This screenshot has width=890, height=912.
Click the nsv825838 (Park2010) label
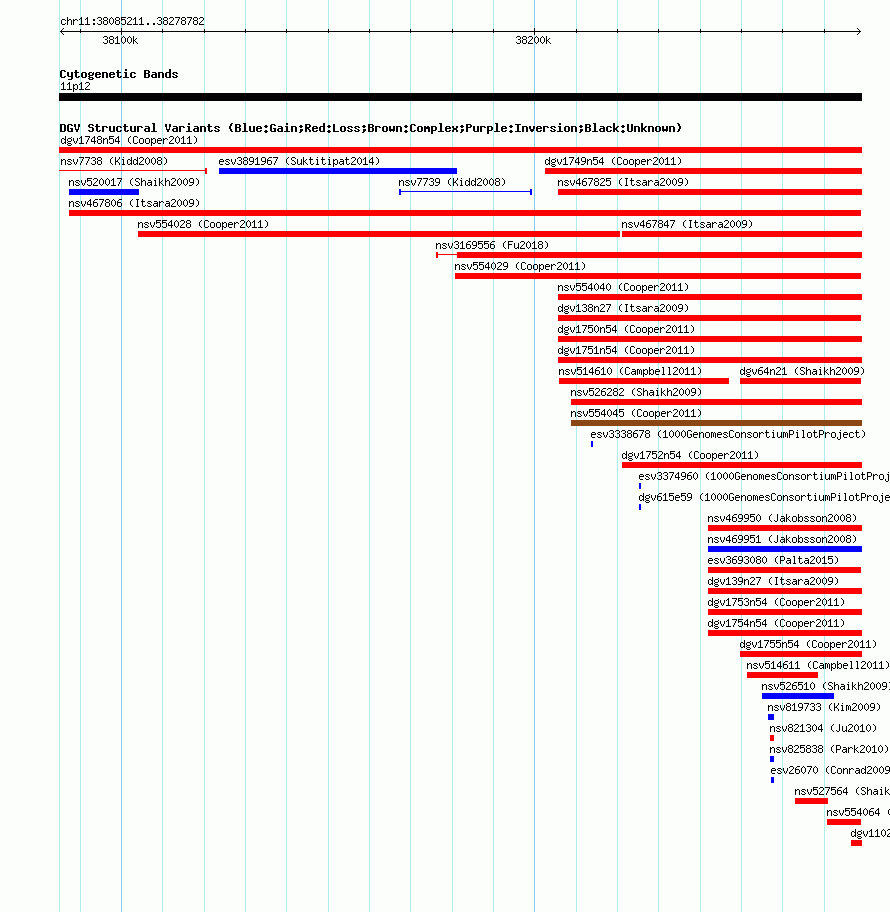[829, 749]
